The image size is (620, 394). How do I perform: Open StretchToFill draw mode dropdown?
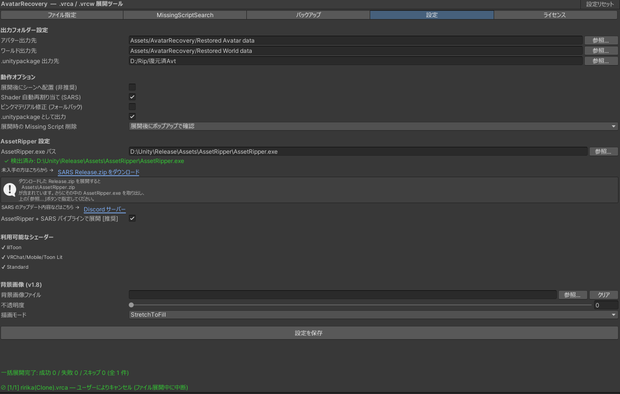373,315
